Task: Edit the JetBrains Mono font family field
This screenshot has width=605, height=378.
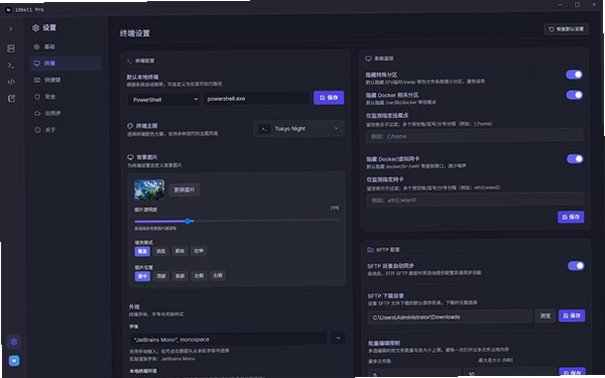Action: pyautogui.click(x=228, y=339)
